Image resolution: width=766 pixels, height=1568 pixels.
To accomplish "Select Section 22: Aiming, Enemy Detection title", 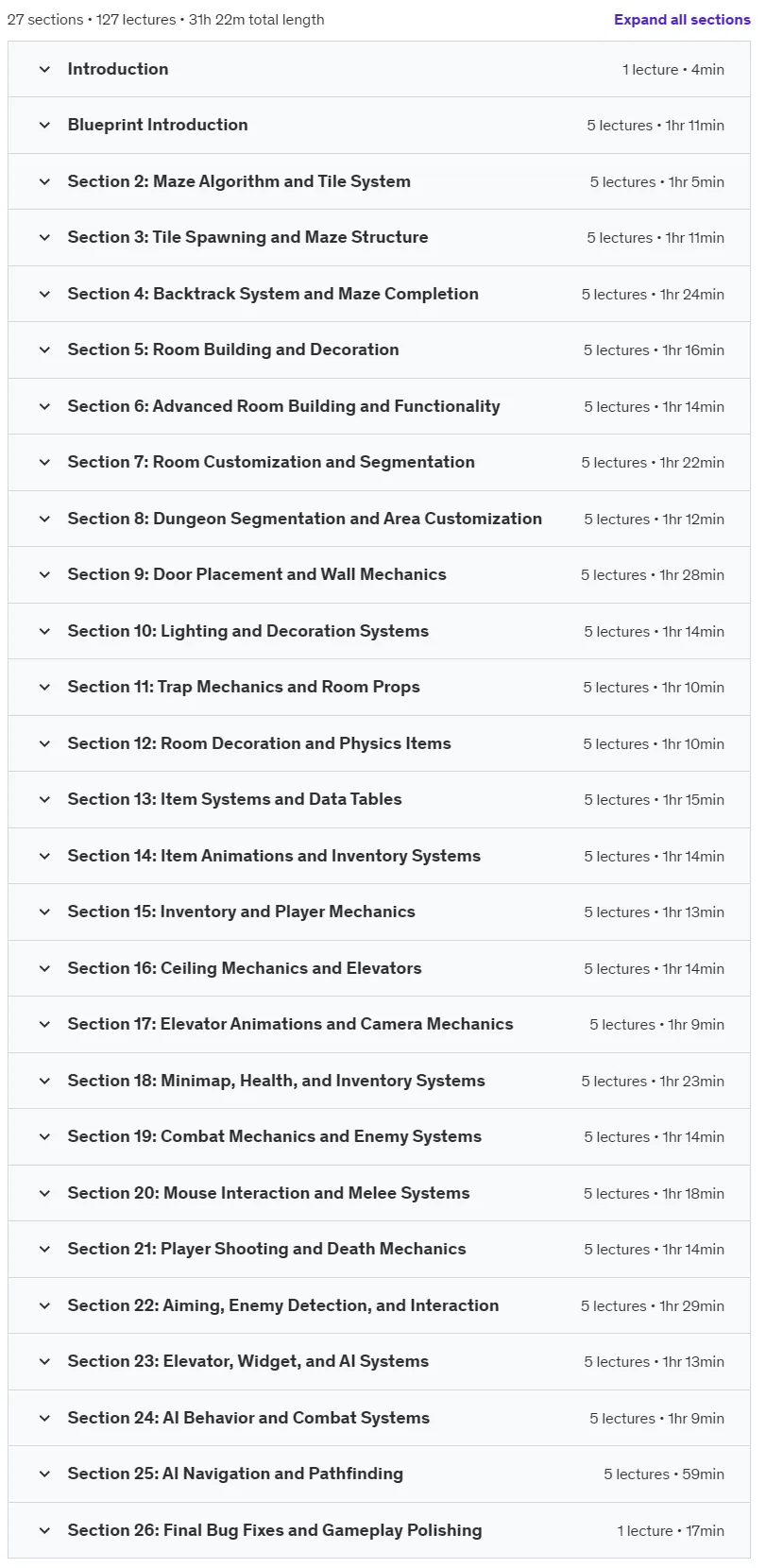I will click(283, 1305).
